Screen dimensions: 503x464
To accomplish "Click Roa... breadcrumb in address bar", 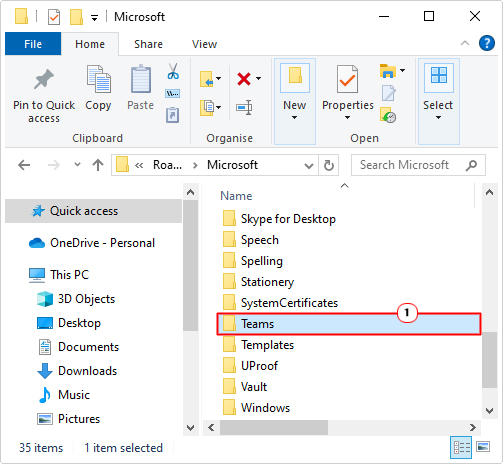I will pyautogui.click(x=167, y=165).
